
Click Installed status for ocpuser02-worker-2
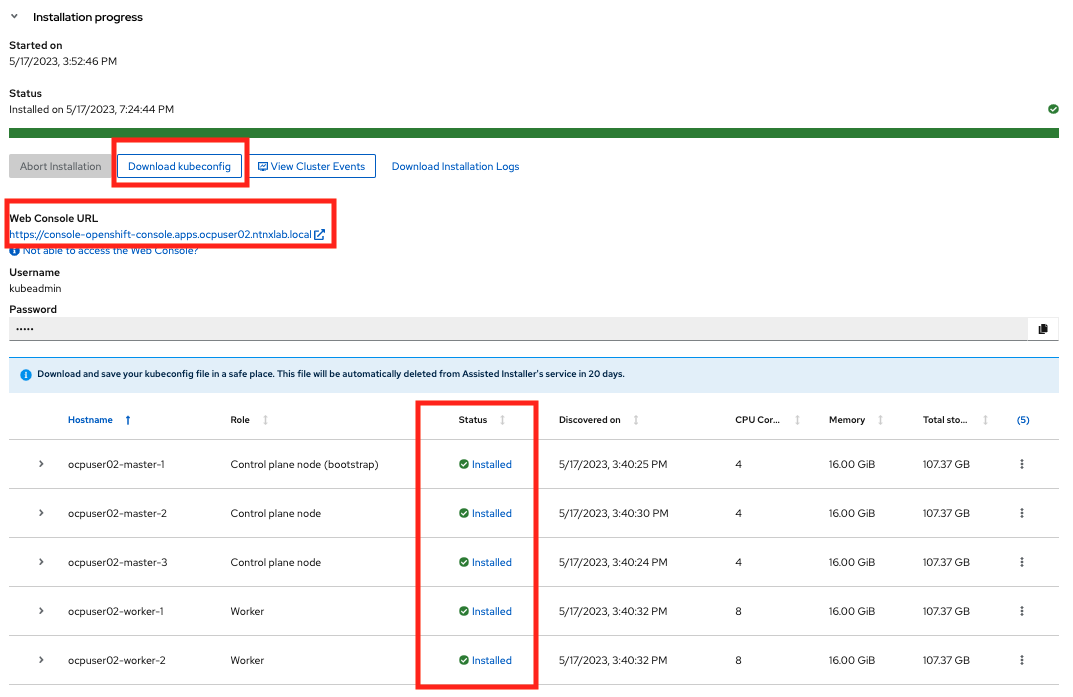491,660
